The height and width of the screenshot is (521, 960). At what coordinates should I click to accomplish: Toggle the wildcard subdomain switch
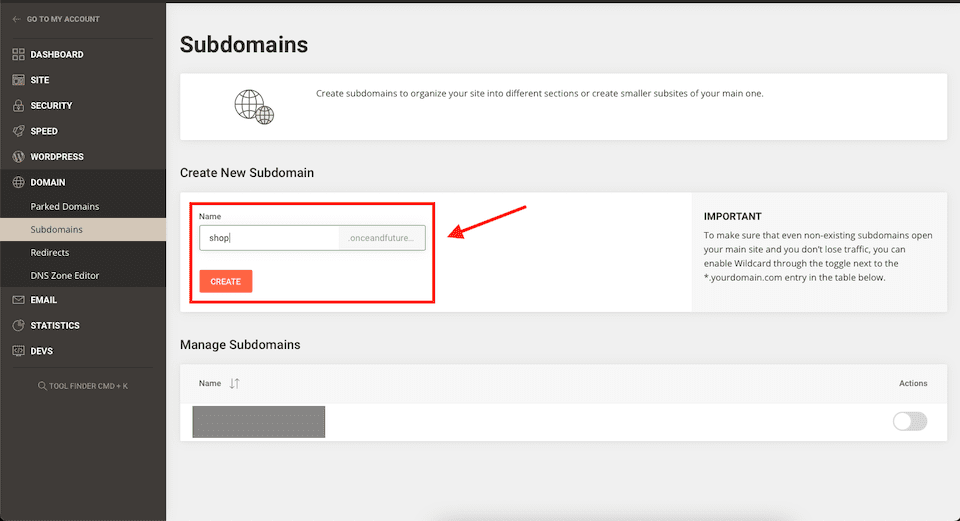click(x=910, y=421)
